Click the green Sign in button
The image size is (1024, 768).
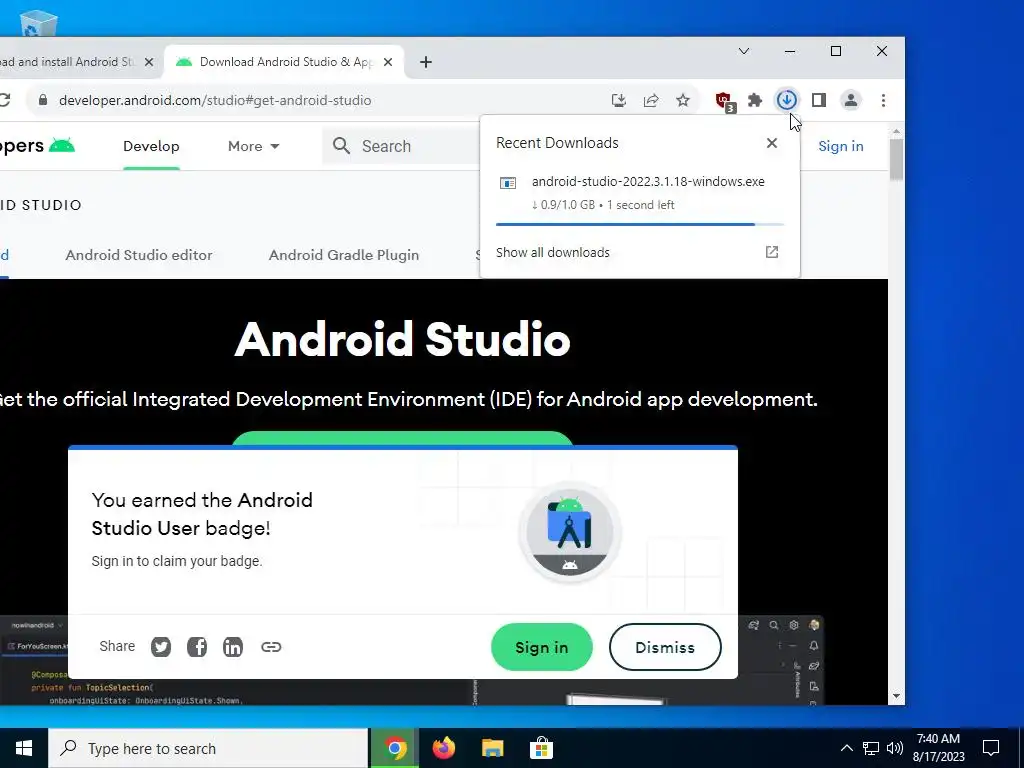[541, 647]
